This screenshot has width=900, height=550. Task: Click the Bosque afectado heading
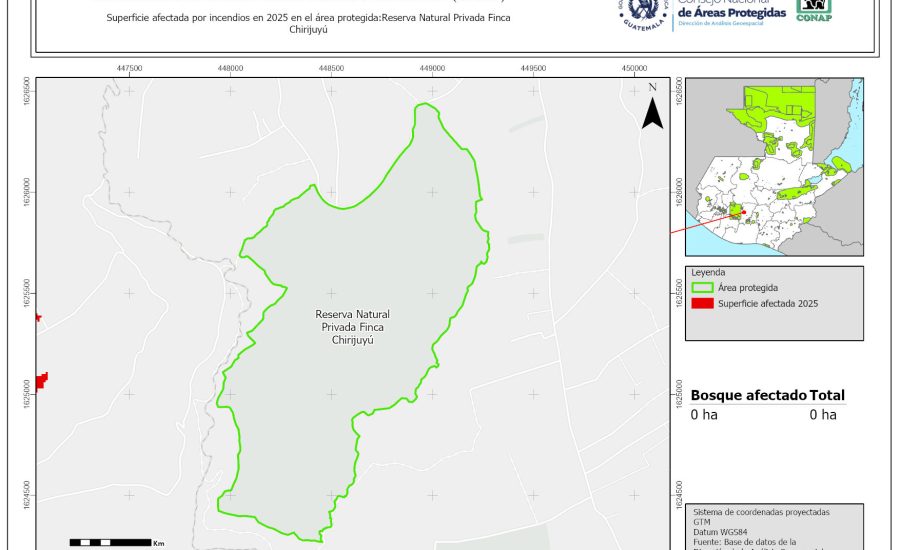[748, 395]
